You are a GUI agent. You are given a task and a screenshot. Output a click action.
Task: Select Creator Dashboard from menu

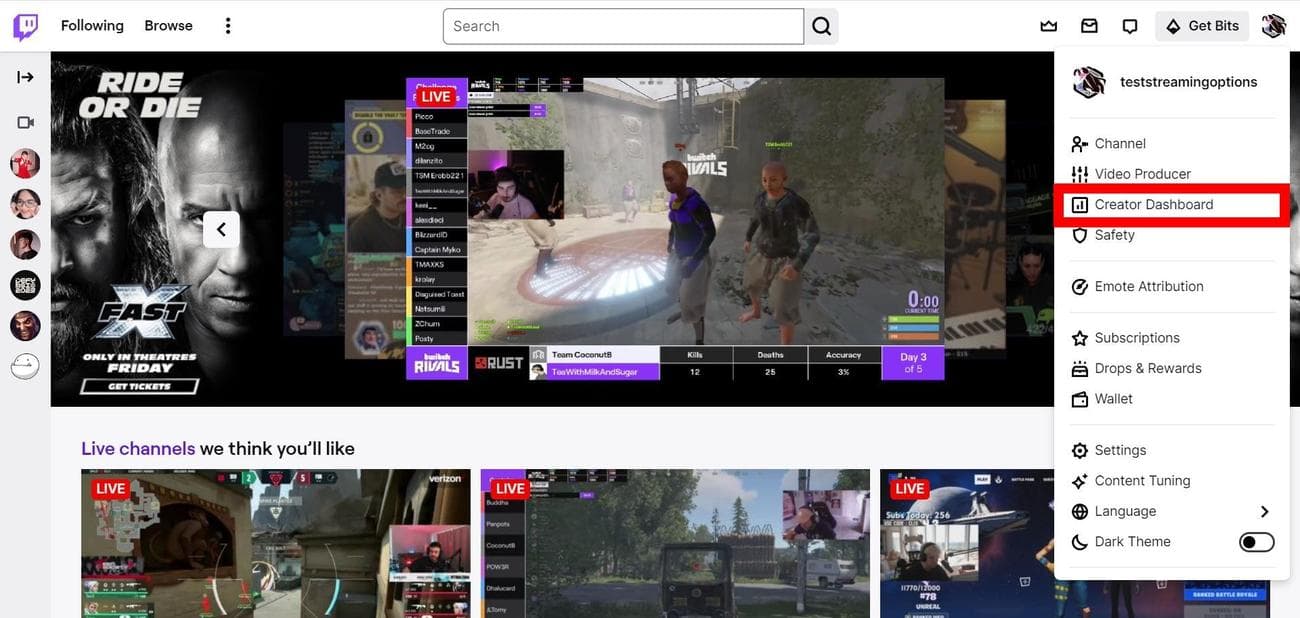[1153, 205]
